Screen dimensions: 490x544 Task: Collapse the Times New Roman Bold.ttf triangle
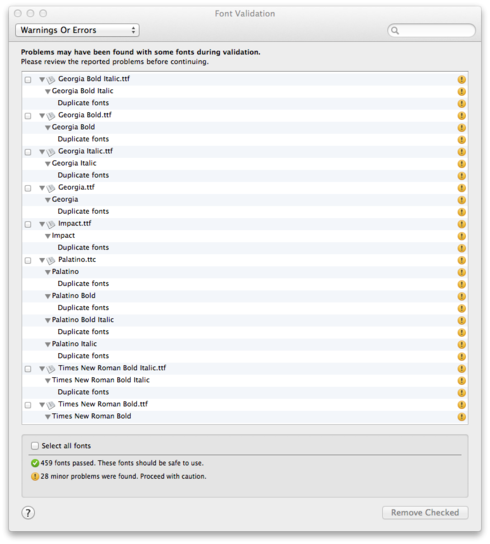pyautogui.click(x=42, y=405)
